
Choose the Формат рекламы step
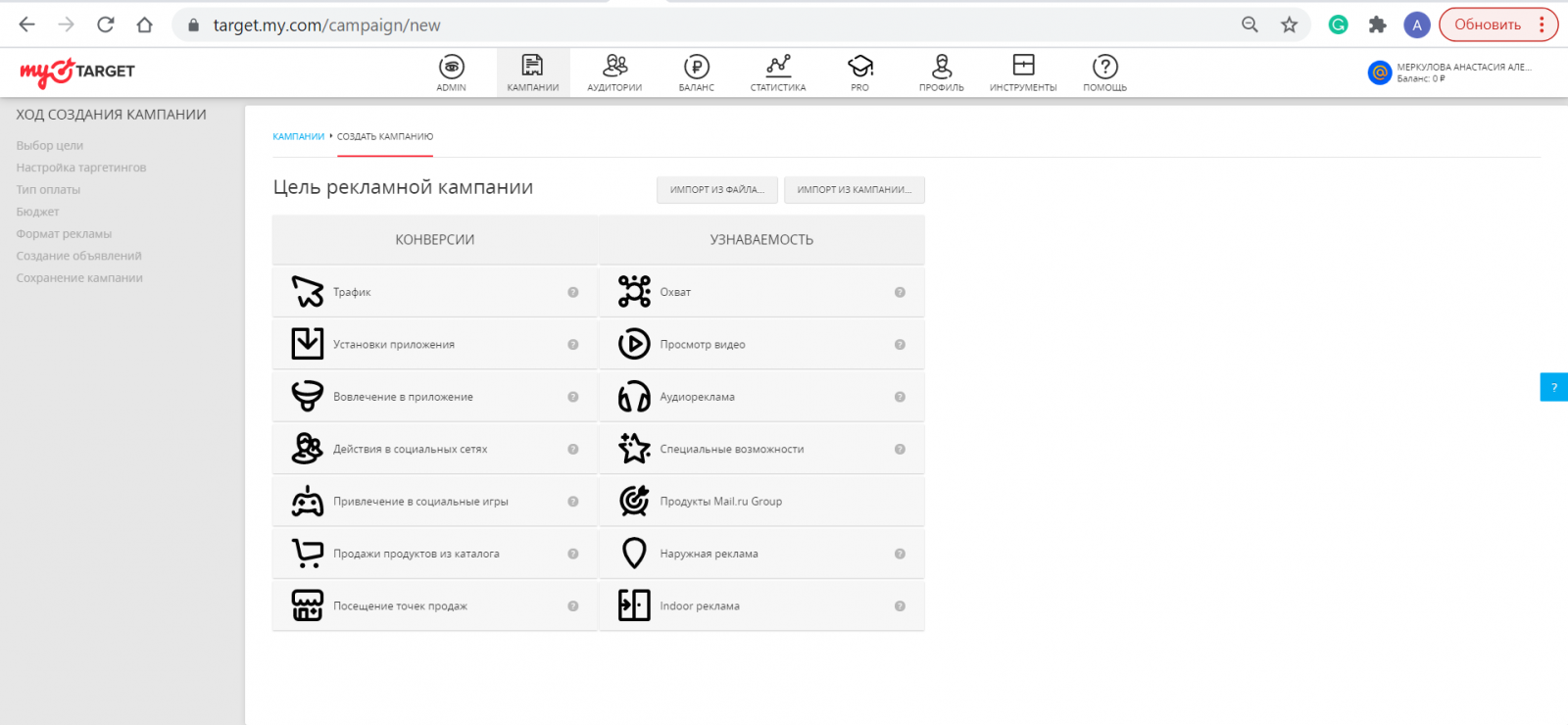click(64, 234)
